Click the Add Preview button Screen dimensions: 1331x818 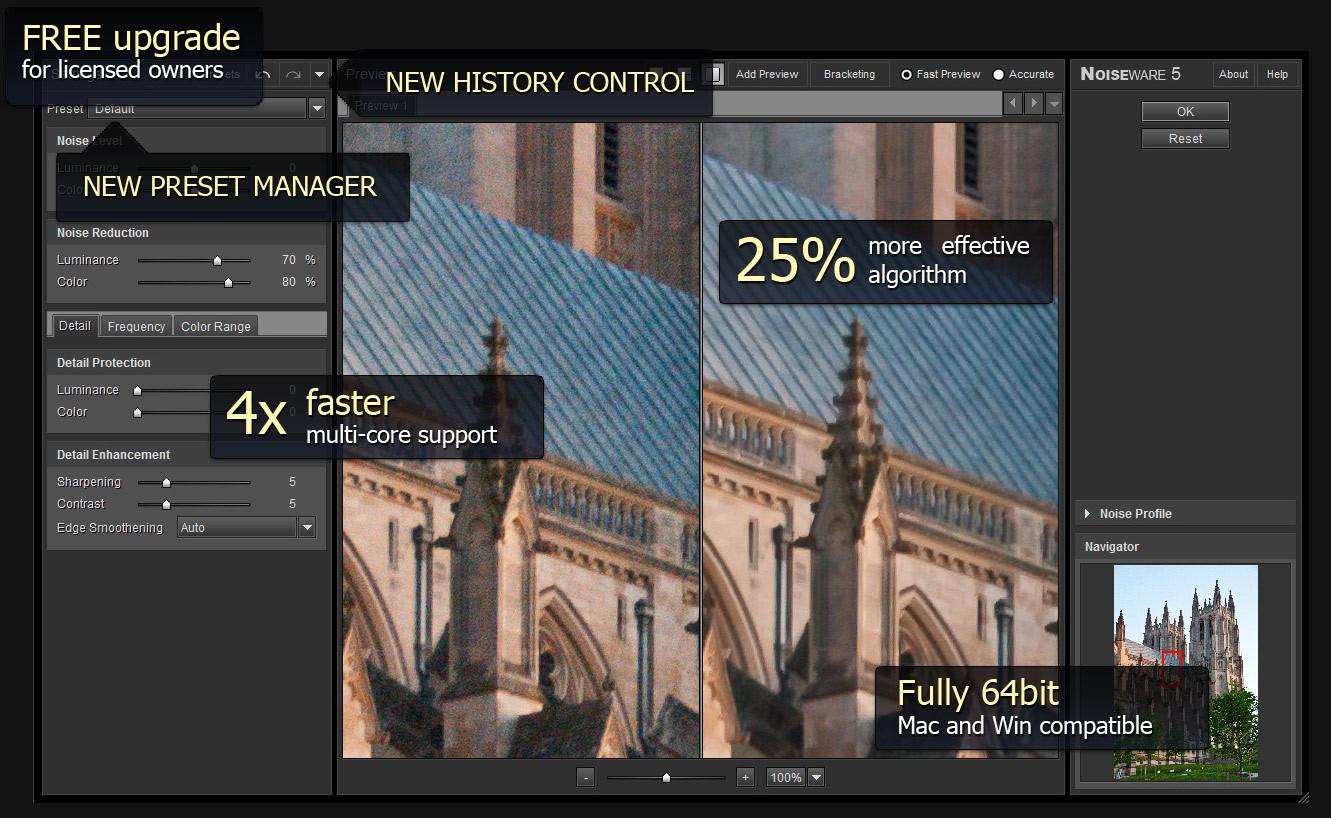point(767,74)
